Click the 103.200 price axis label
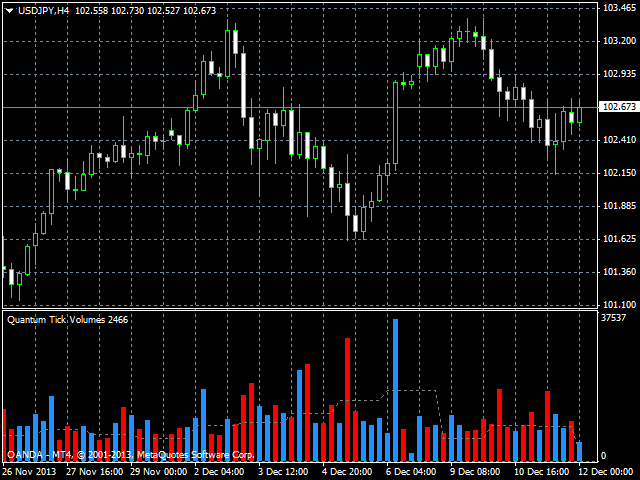The width and height of the screenshot is (640, 480). [619, 41]
